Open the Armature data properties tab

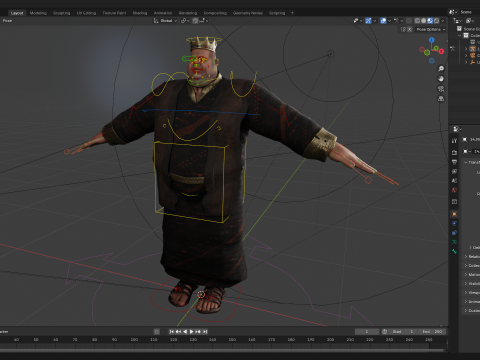click(x=454, y=242)
